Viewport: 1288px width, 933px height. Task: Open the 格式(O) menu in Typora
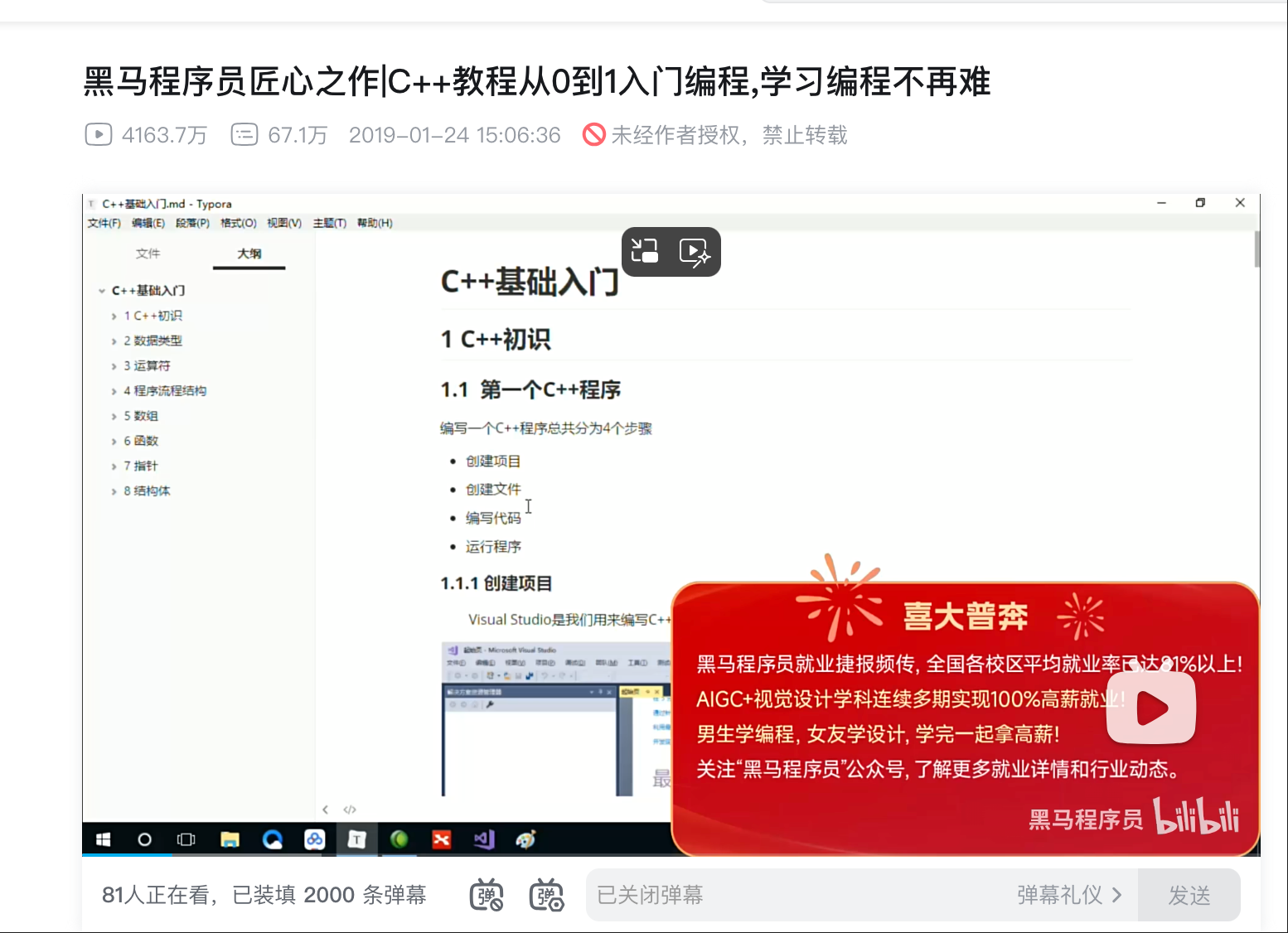239,223
